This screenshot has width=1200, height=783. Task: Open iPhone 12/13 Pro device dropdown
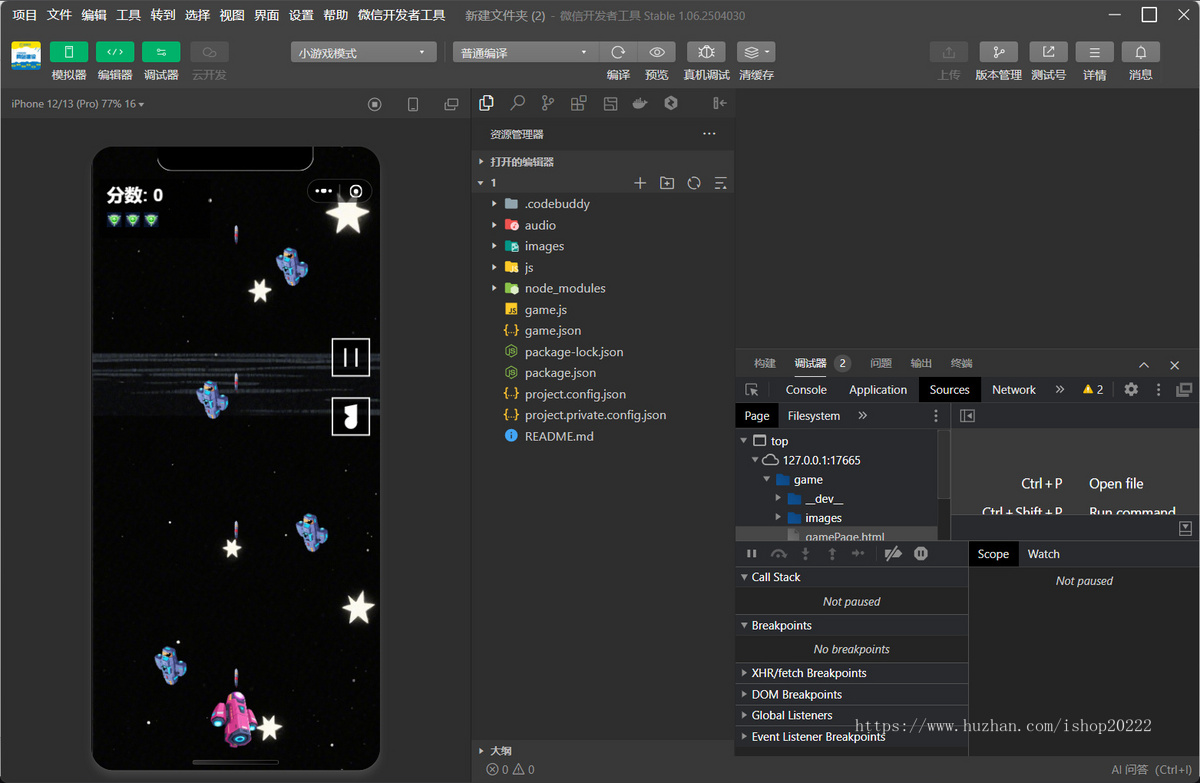click(x=78, y=104)
